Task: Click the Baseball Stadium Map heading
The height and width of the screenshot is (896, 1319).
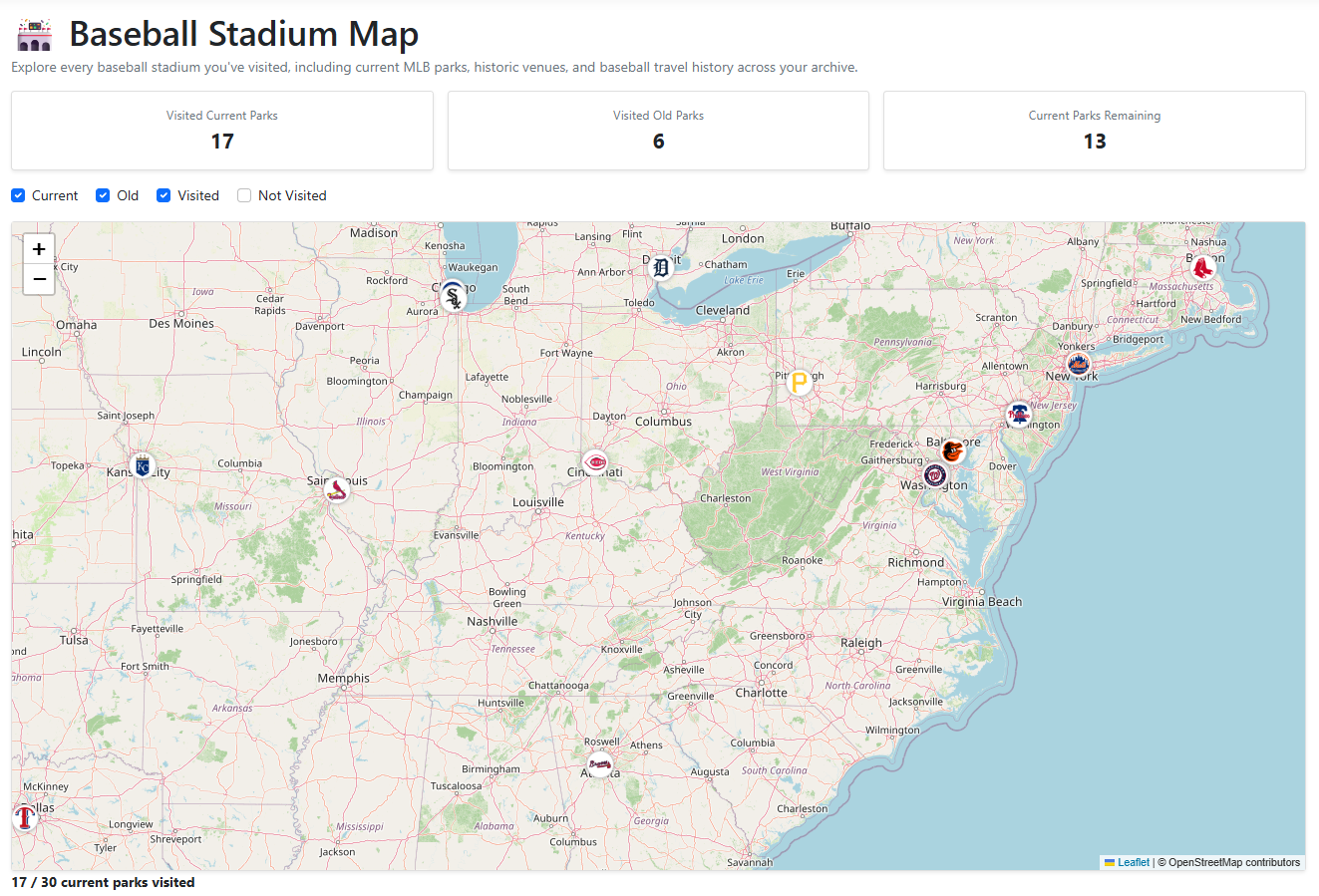Action: tap(243, 34)
